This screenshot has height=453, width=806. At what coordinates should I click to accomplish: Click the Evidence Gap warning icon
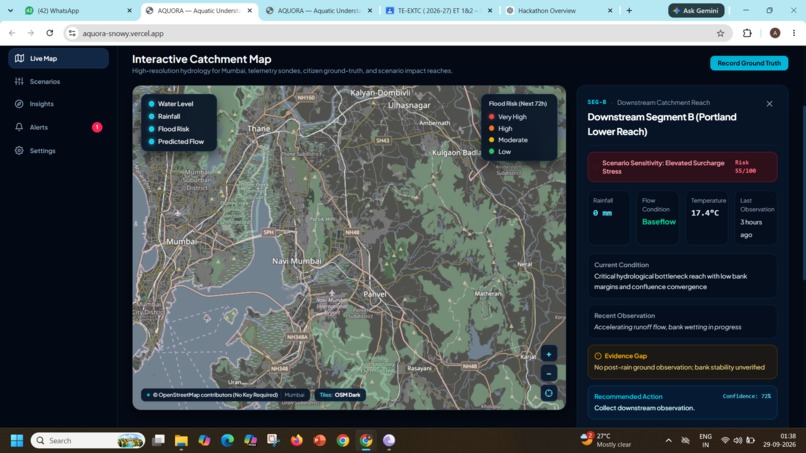pos(598,356)
